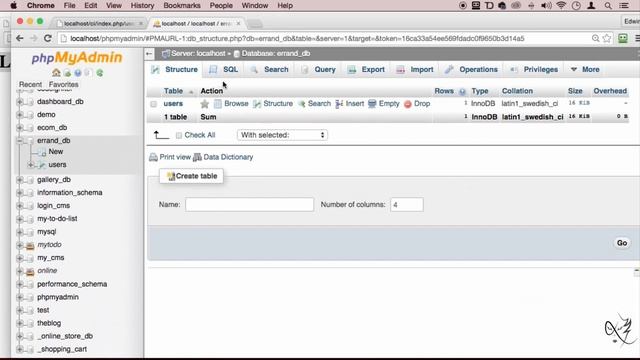Click Number of columns field
Screen dimensions: 640x360
pyautogui.click(x=407, y=205)
